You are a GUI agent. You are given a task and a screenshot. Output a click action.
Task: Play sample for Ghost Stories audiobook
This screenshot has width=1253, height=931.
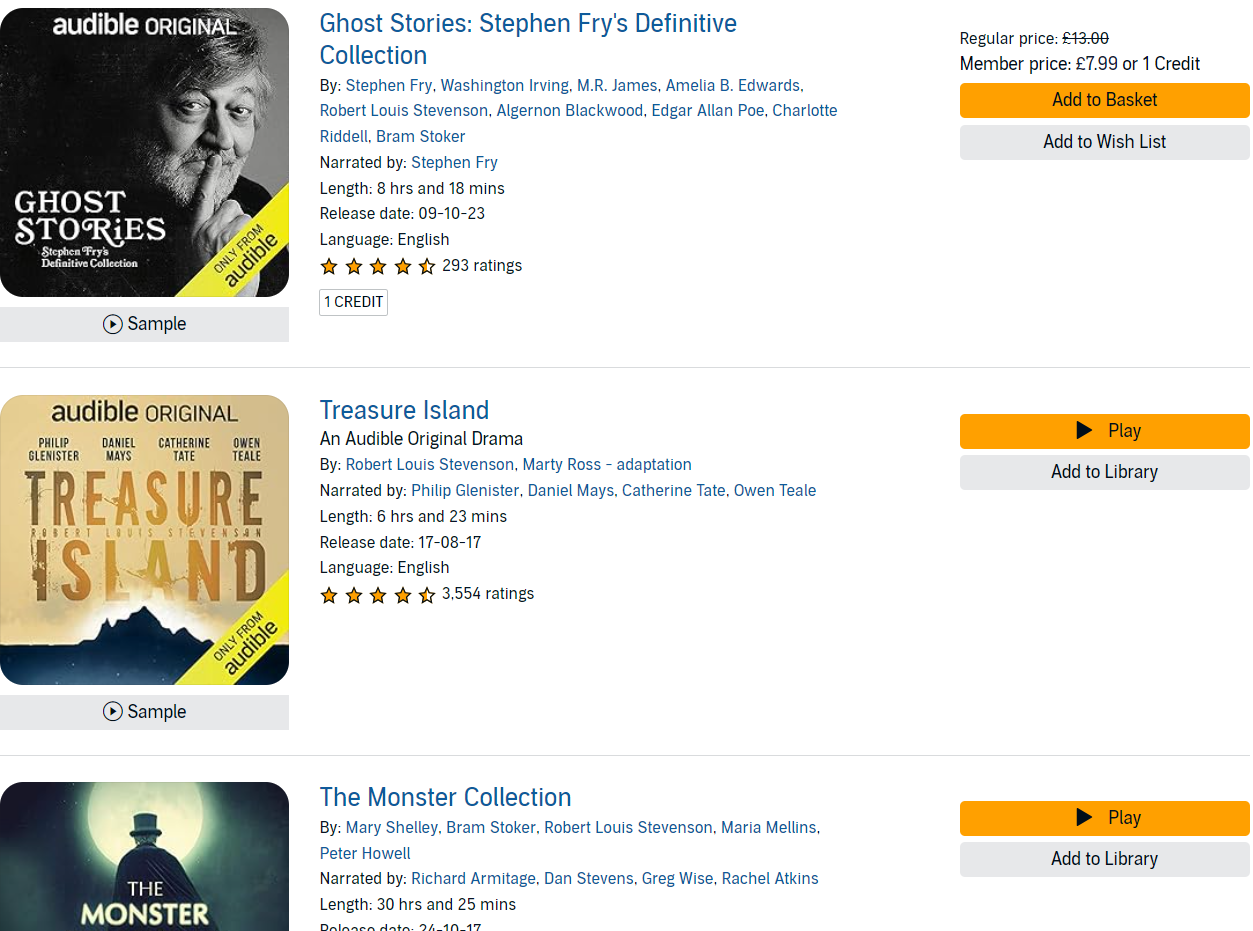tap(144, 324)
